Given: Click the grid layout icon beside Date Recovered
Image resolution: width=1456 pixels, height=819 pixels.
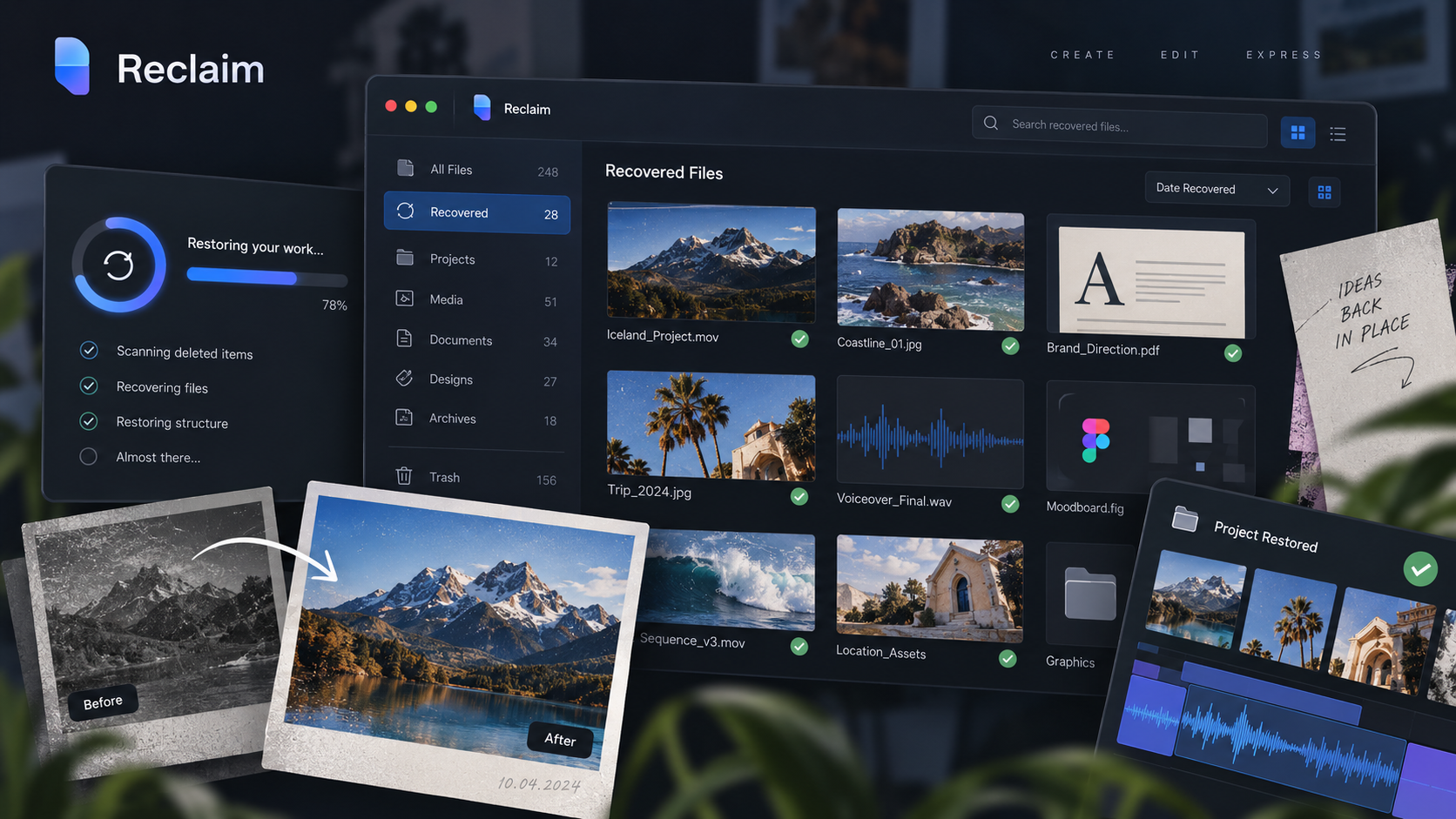Looking at the screenshot, I should click(x=1325, y=192).
